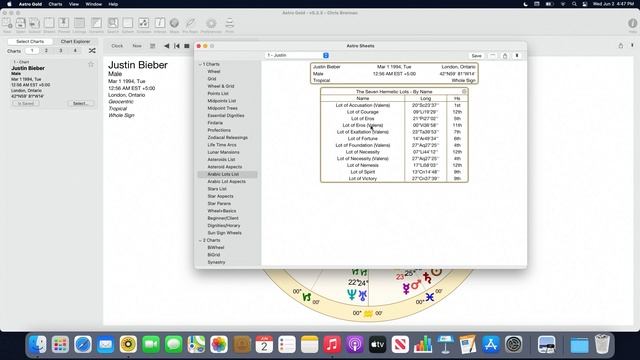This screenshot has height=360, width=640.
Task: Click the New chart toolbar icon
Action: click(7, 24)
